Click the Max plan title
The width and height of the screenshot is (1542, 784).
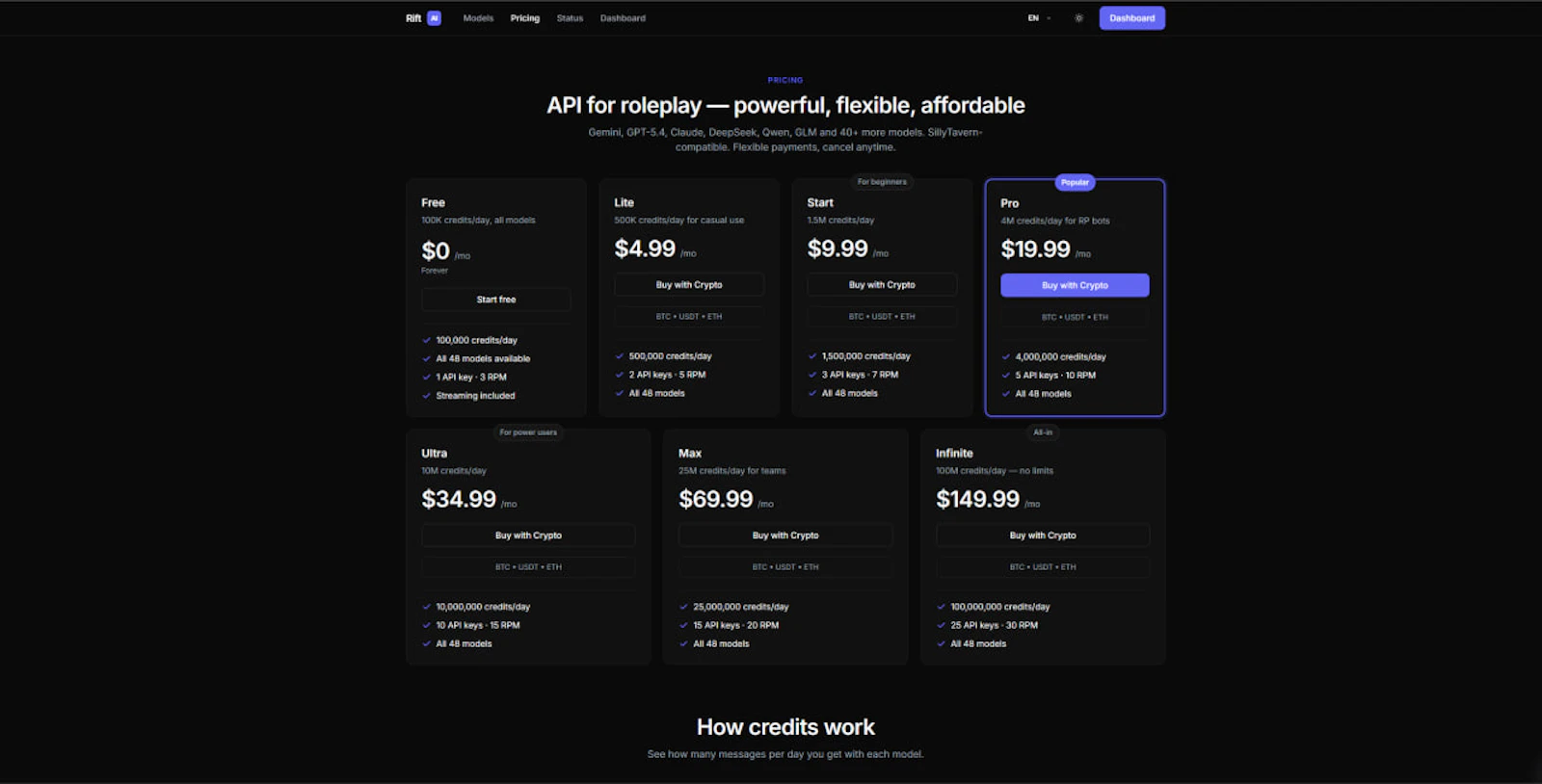pyautogui.click(x=690, y=454)
